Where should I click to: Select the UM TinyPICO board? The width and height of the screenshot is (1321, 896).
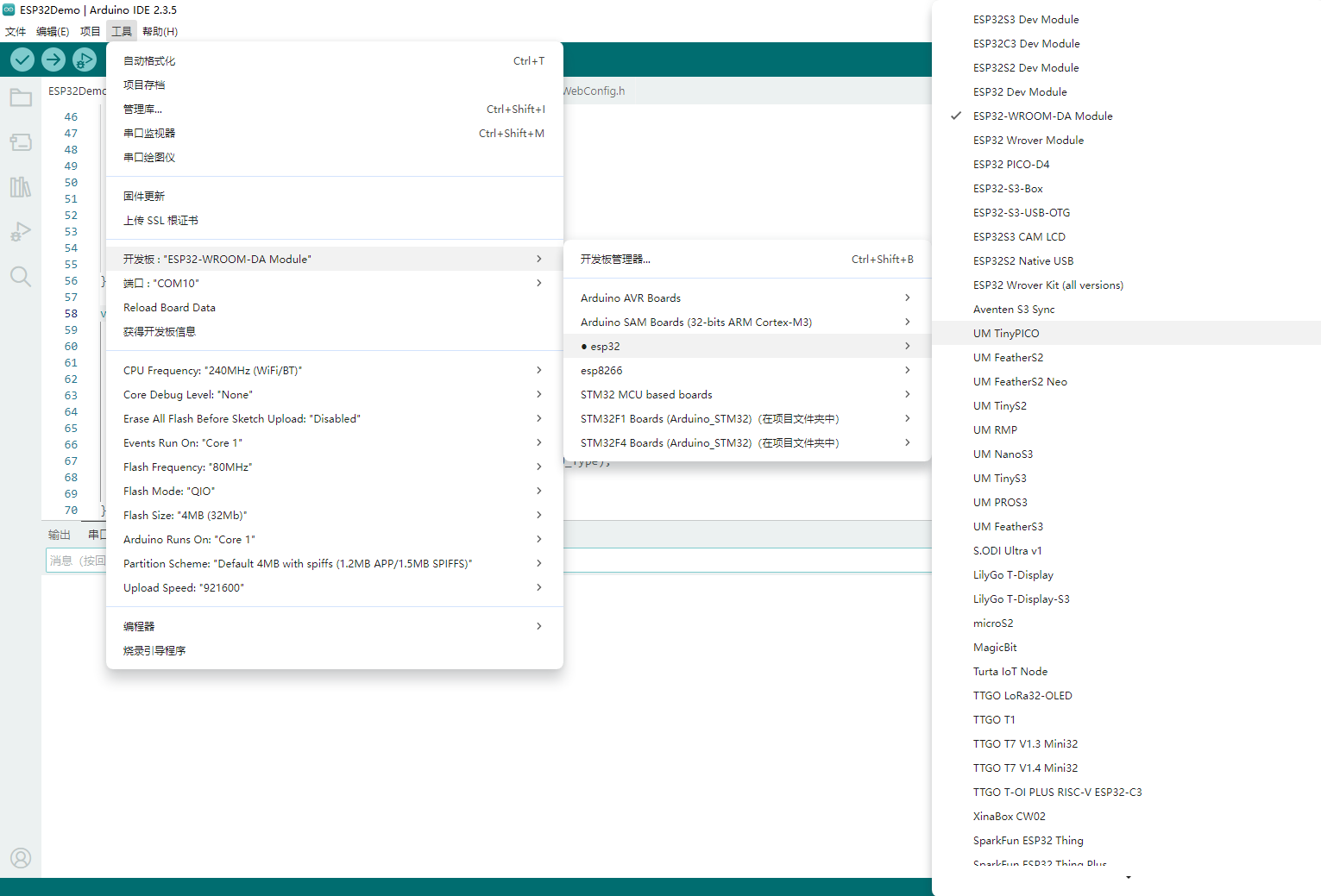1126,333
